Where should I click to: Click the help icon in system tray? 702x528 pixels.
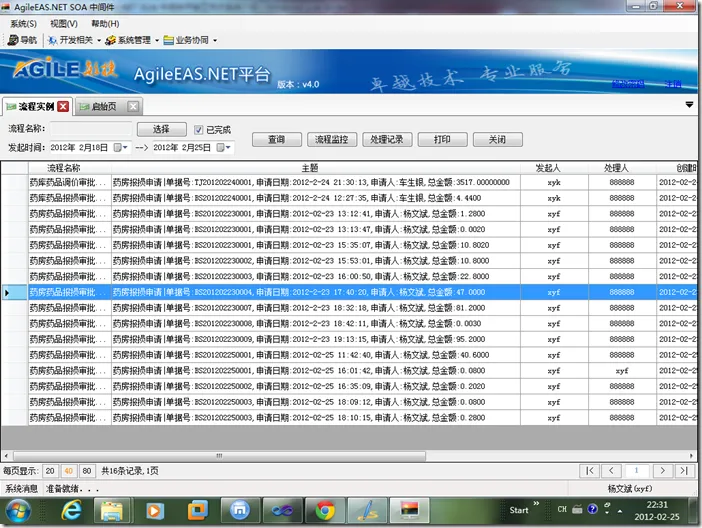click(592, 509)
